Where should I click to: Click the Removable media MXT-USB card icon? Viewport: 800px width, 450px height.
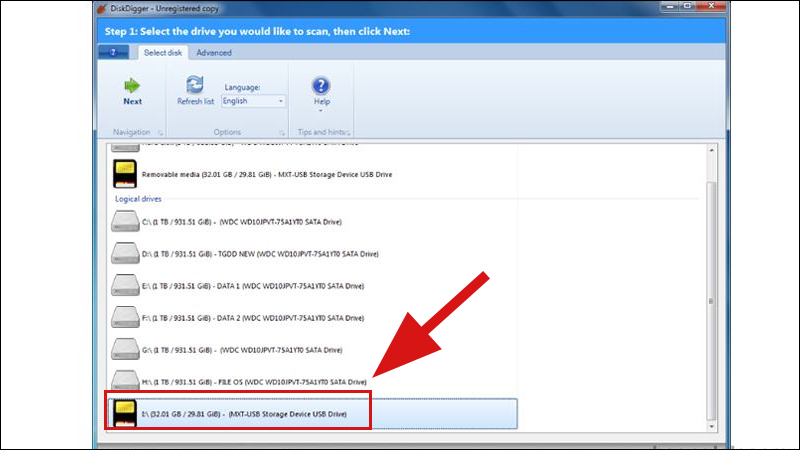[125, 174]
